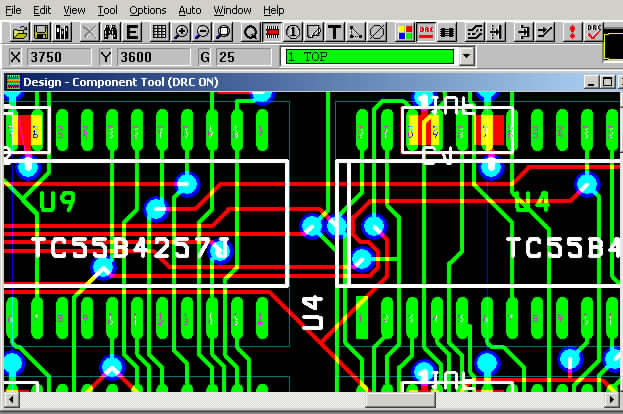
Task: Open the Window menu
Action: pyautogui.click(x=232, y=10)
